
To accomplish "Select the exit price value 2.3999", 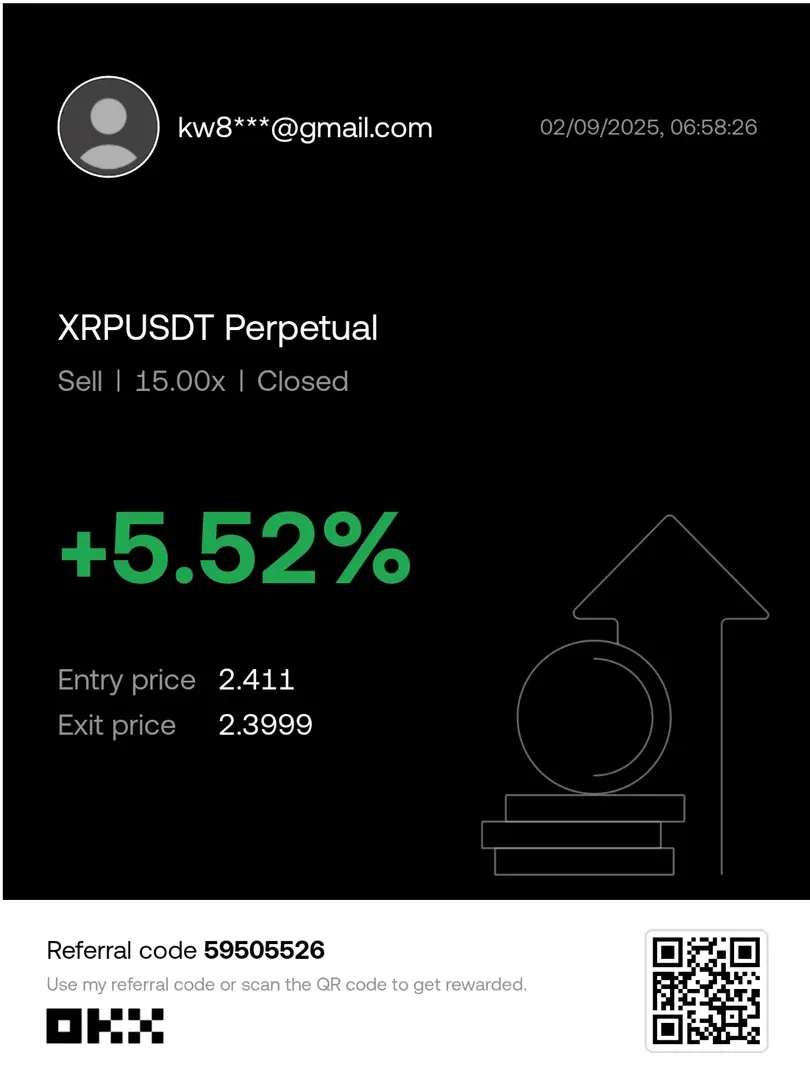I will tap(265, 725).
